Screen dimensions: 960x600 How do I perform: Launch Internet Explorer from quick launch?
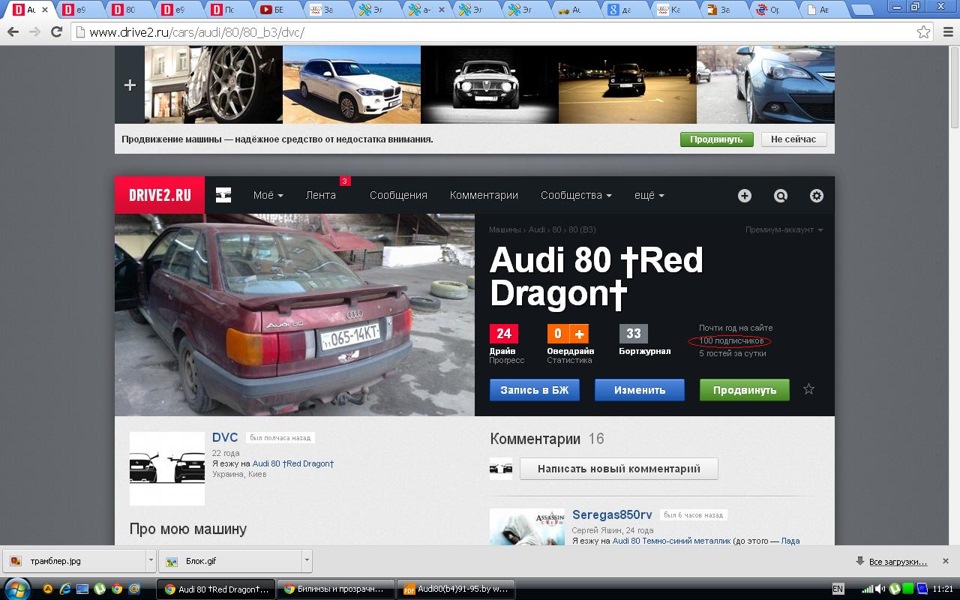(x=65, y=589)
